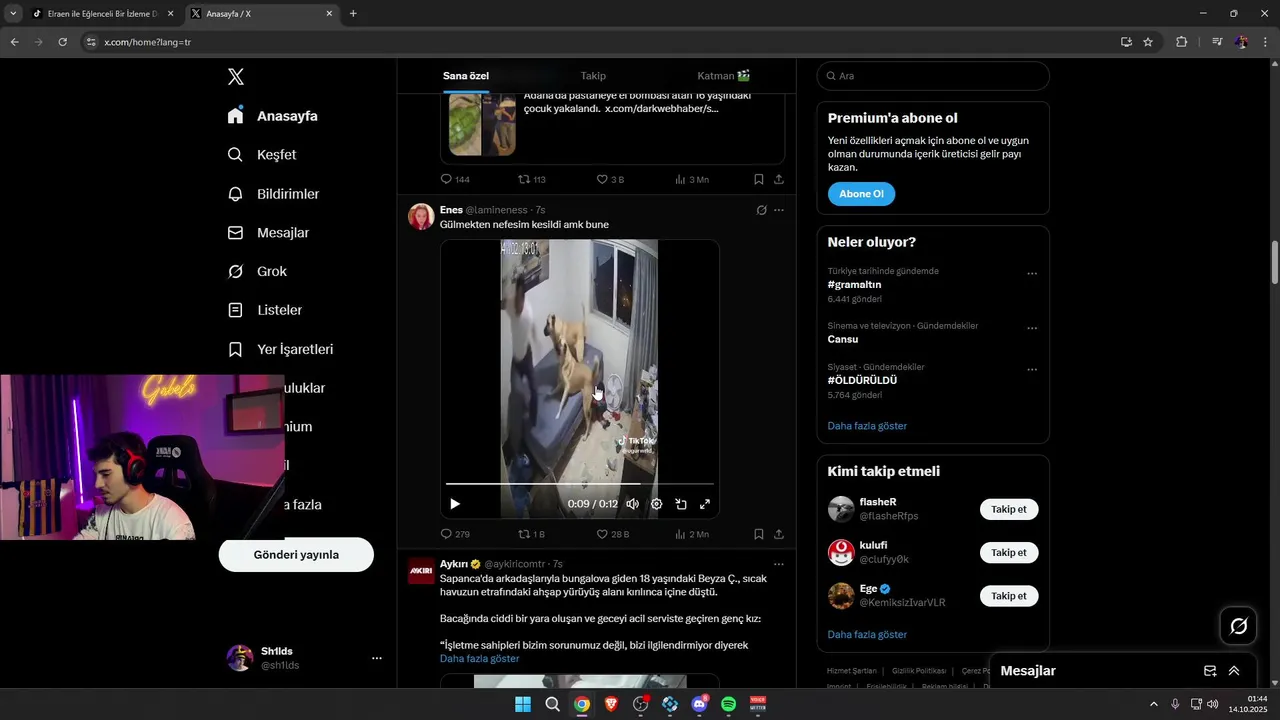Share the top post
1280x720 pixels.
point(779,180)
